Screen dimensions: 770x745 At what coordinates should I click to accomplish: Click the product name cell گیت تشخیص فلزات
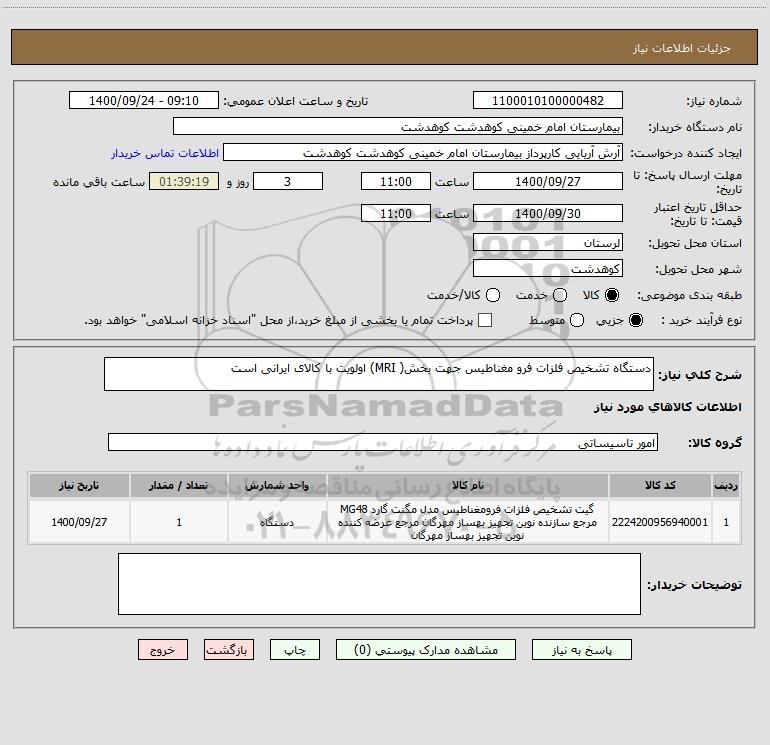[468, 522]
